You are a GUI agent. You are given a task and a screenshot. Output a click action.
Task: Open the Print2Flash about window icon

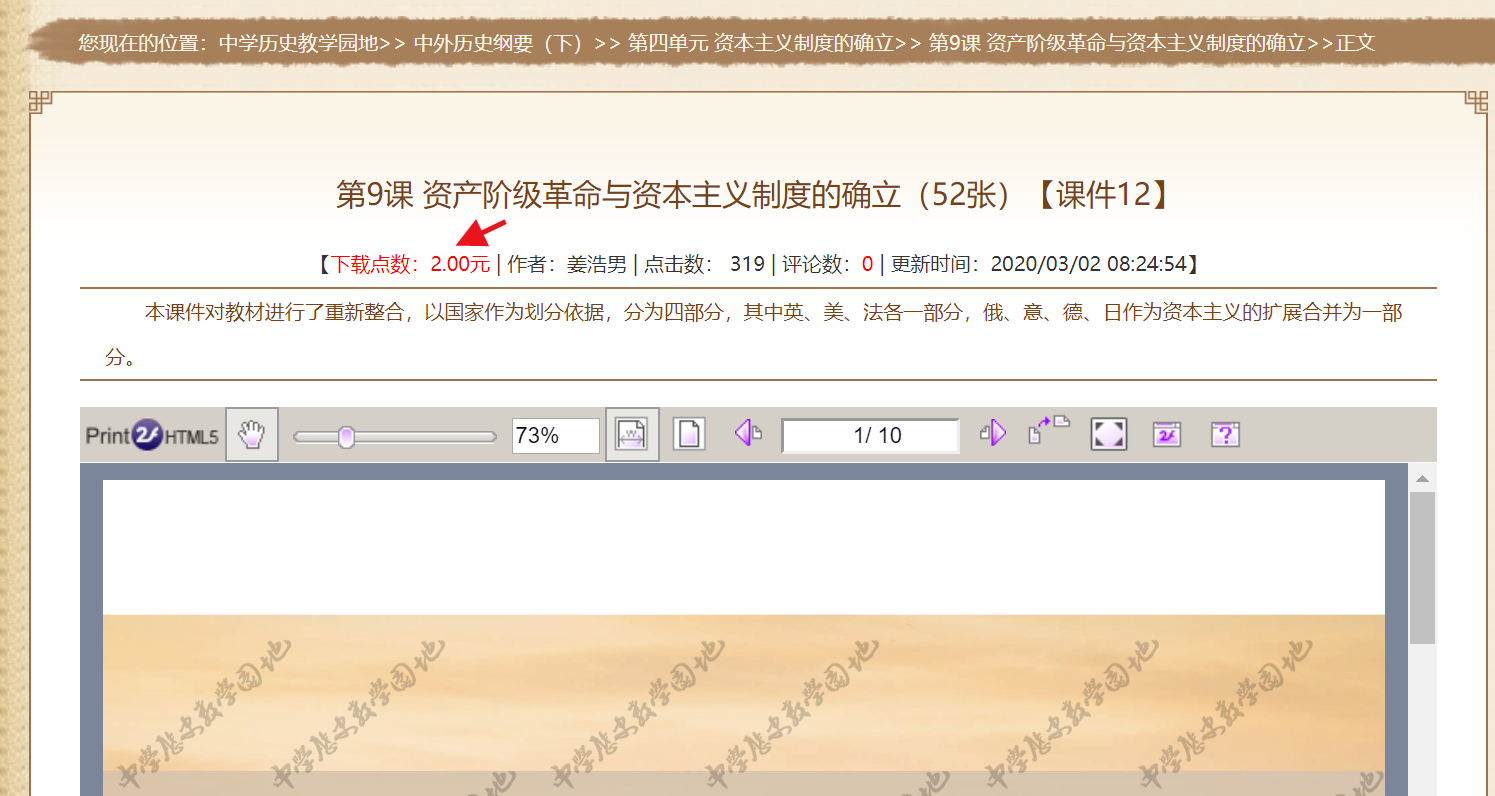coord(1167,435)
